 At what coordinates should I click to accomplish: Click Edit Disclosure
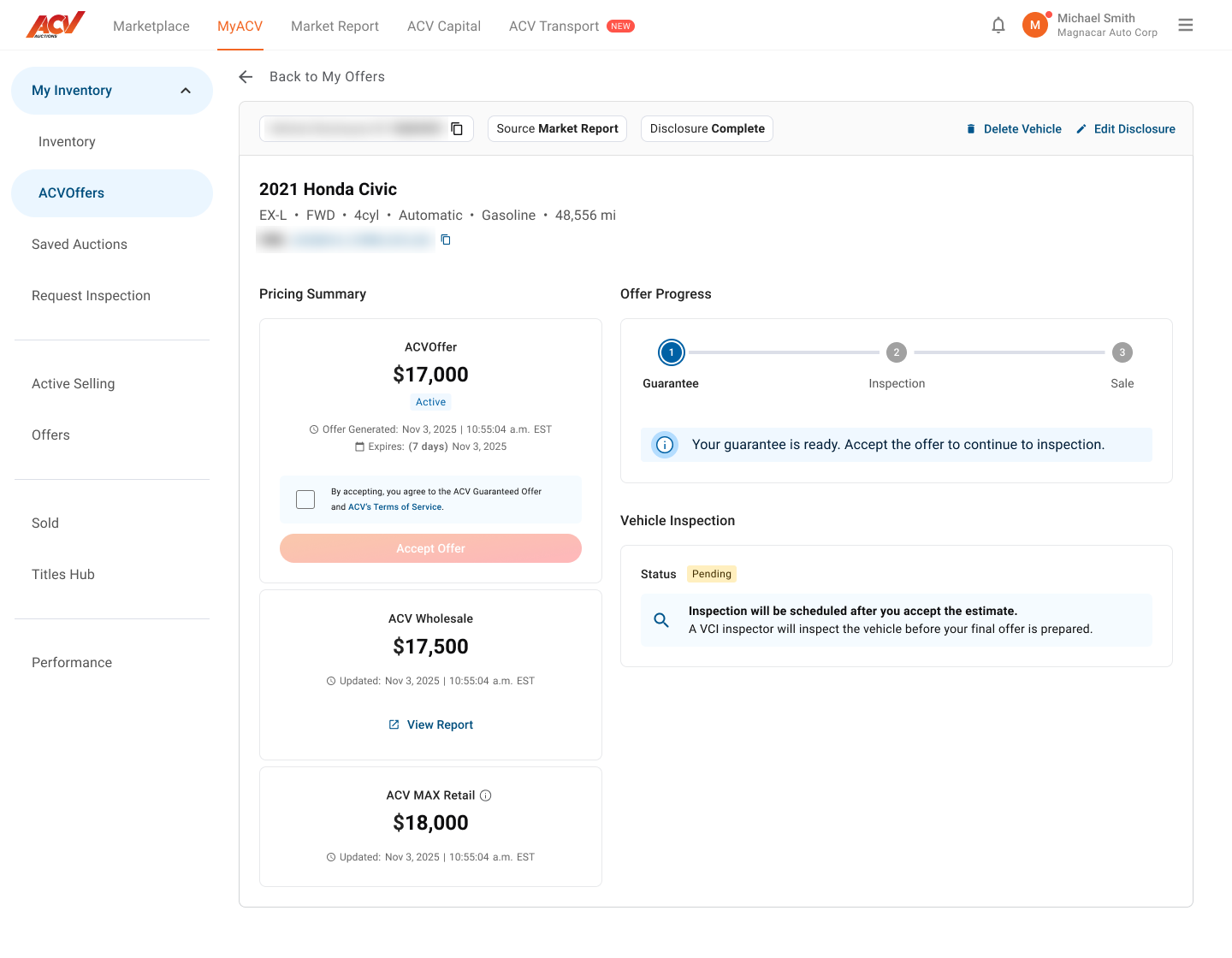click(1125, 129)
